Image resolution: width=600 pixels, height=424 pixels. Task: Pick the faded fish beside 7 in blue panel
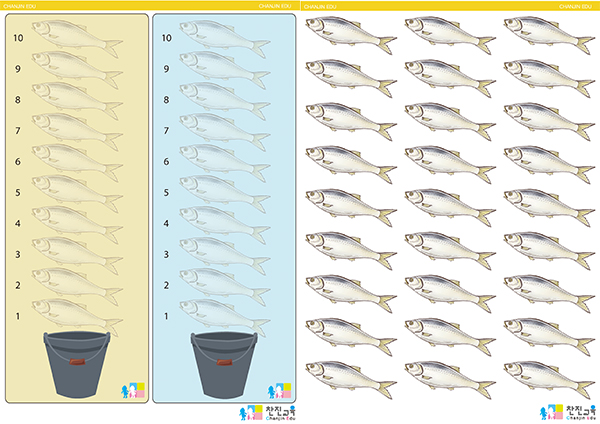point(225,132)
